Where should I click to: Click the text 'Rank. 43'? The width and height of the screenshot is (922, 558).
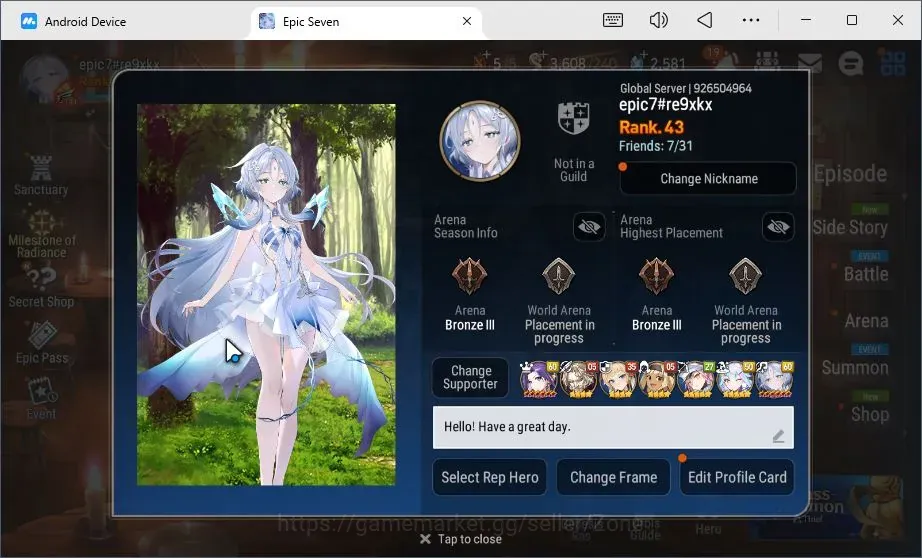pos(651,127)
